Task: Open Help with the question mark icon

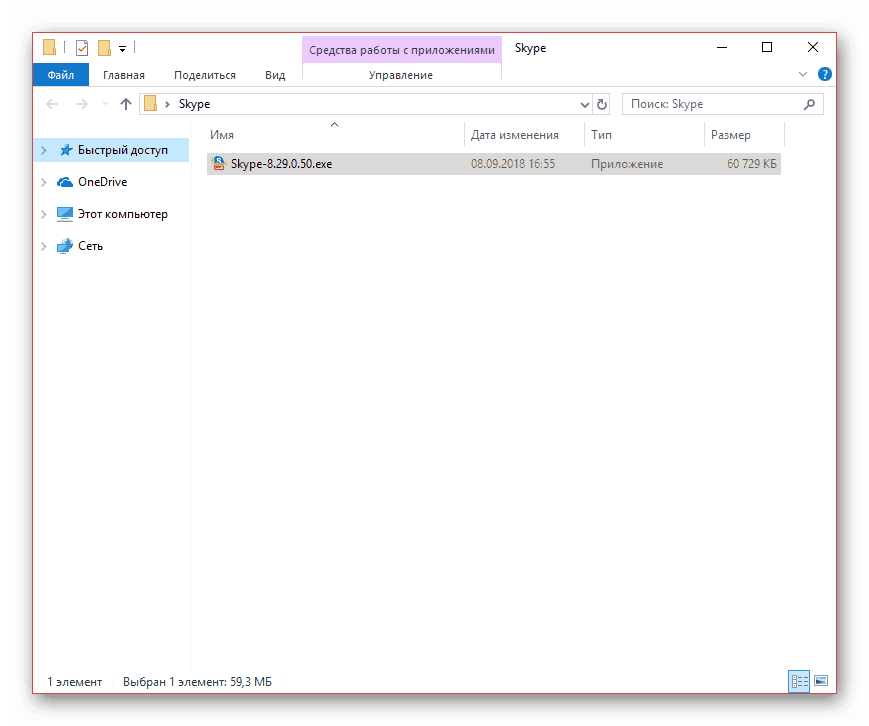Action: pyautogui.click(x=825, y=74)
